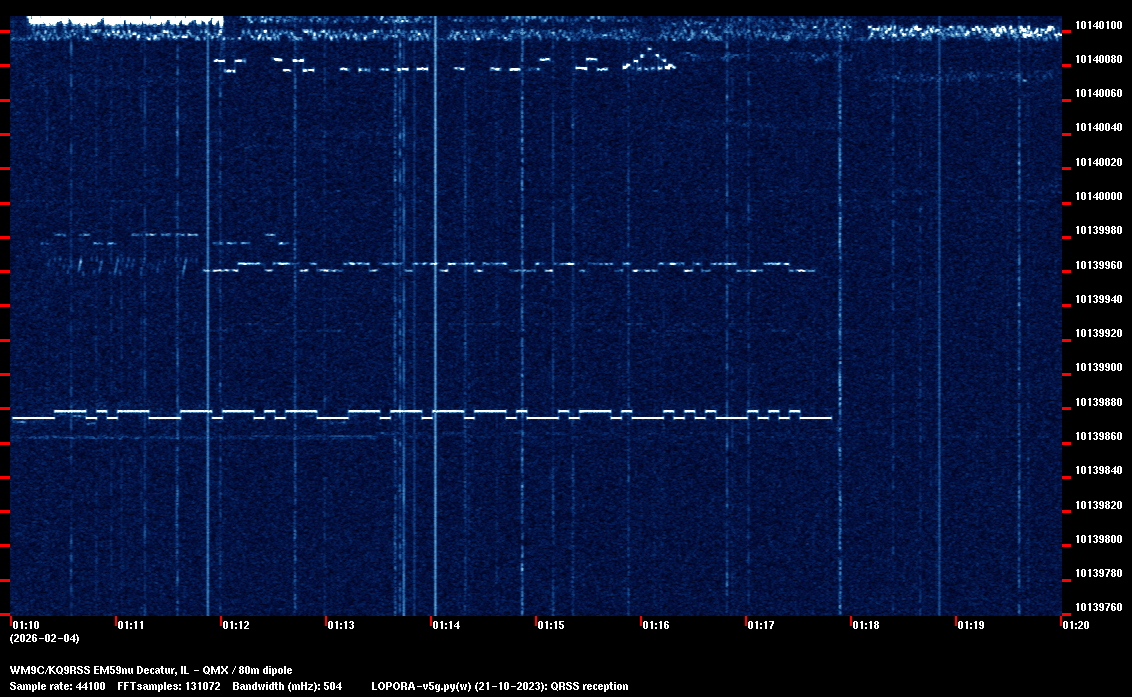The width and height of the screenshot is (1132, 697).
Task: Click the LOPORA QRSS reception version text
Action: coord(499,686)
